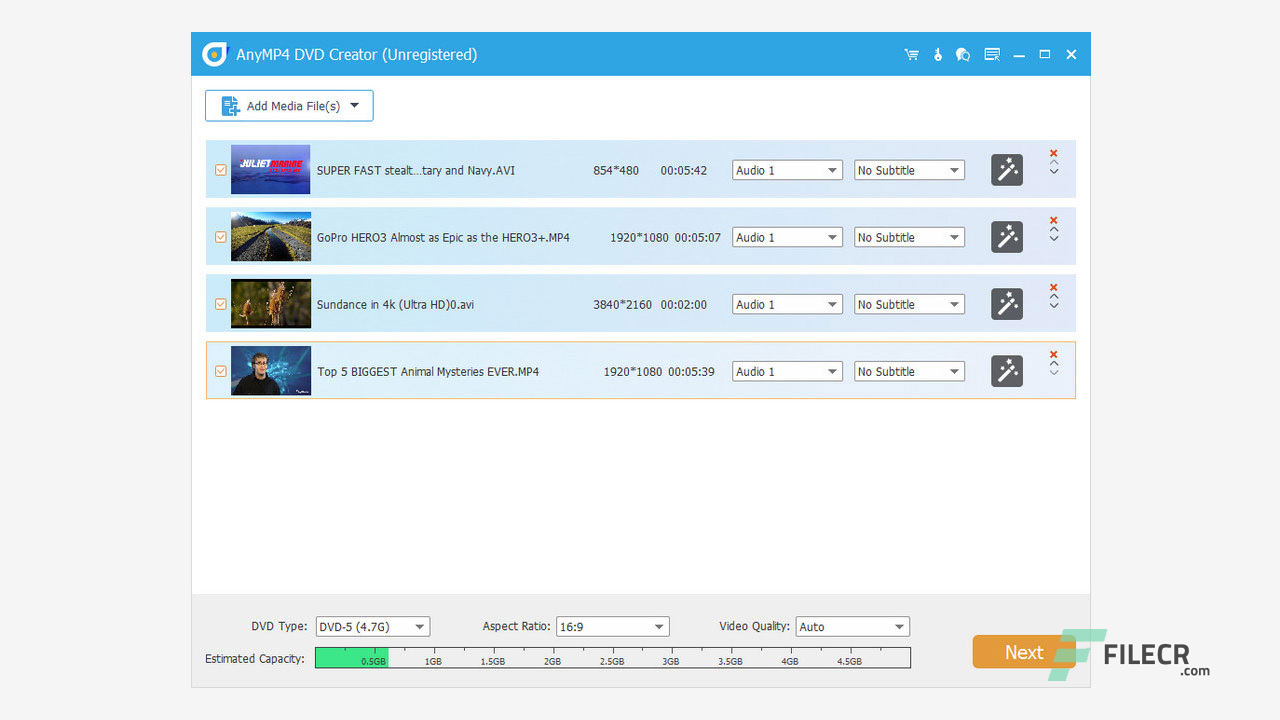Image resolution: width=1280 pixels, height=720 pixels.
Task: Click the shopping cart purchase icon
Action: [x=911, y=54]
